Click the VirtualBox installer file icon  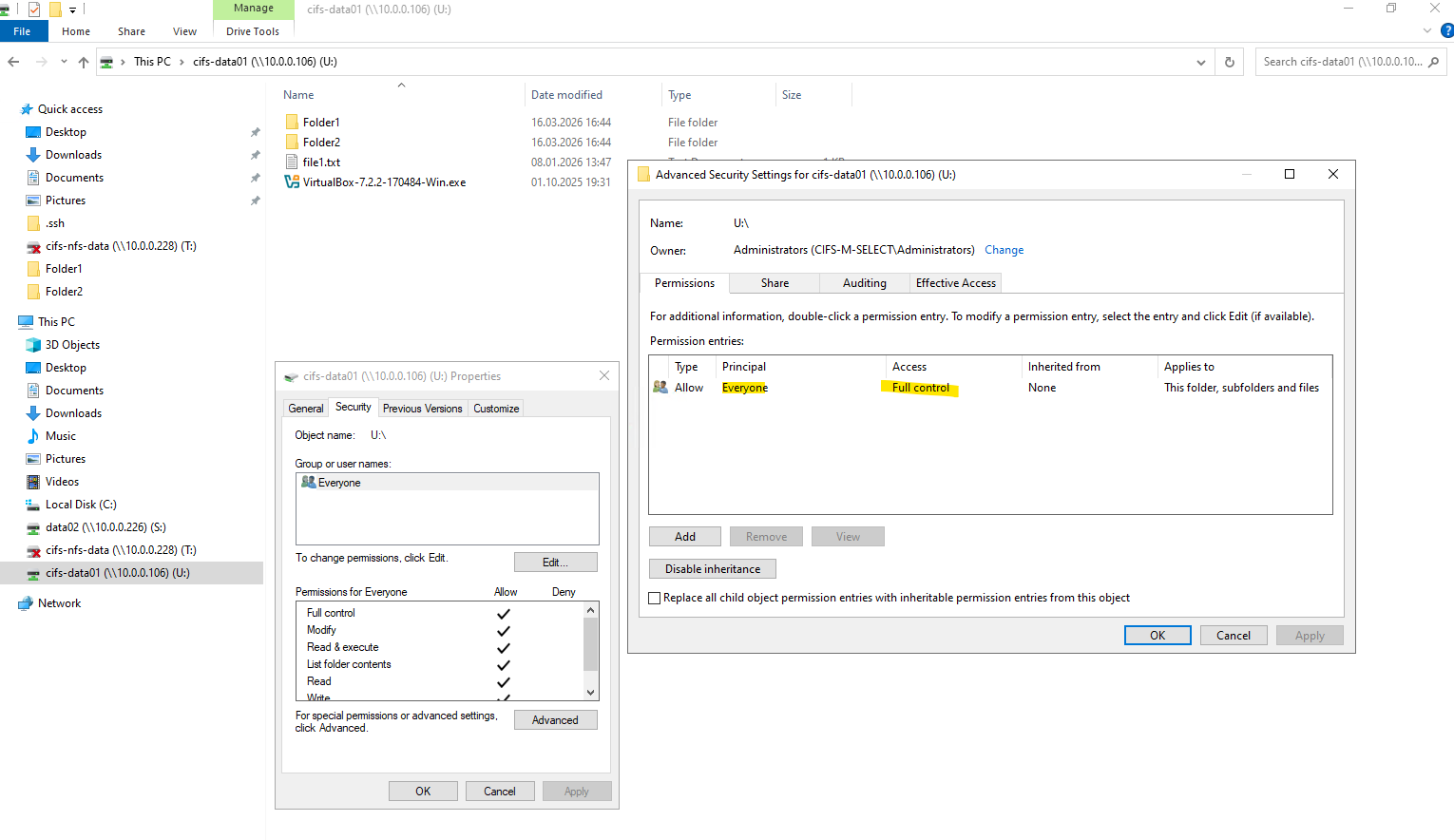(293, 182)
